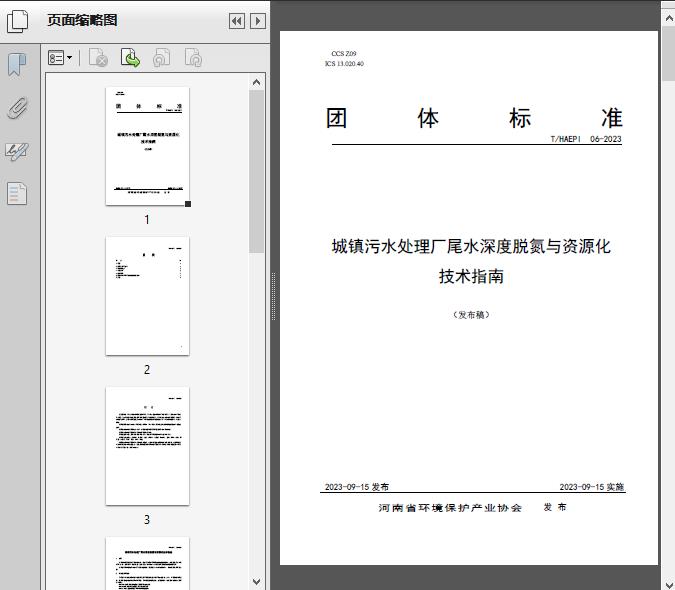
Task: Click page number label 2
Action: [147, 370]
